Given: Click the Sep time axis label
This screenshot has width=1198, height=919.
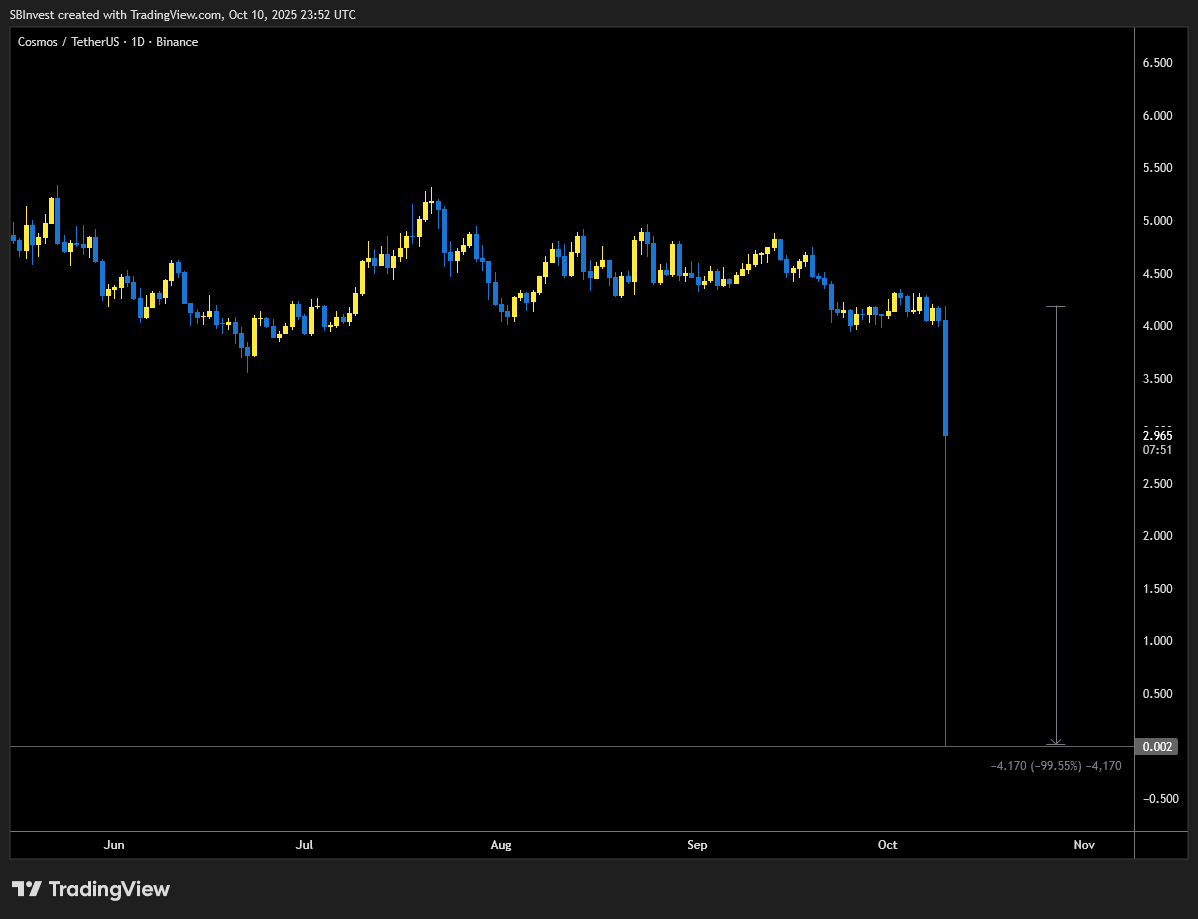Looking at the screenshot, I should tap(697, 845).
